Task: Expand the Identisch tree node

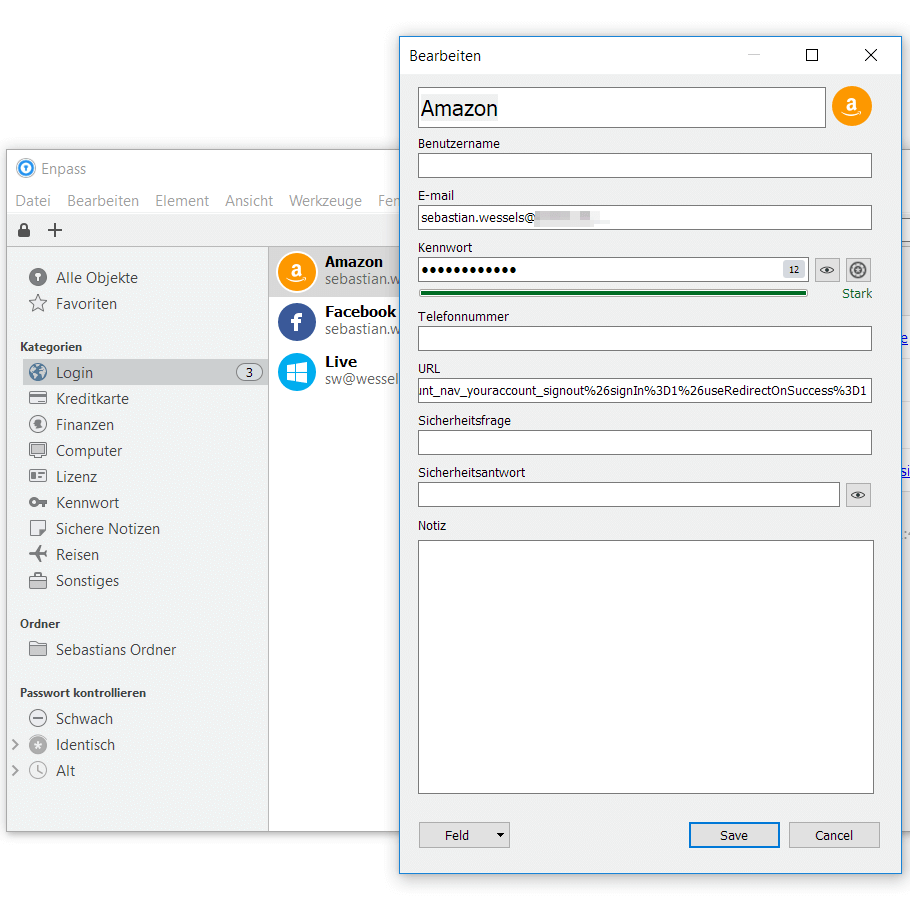Action: [15, 745]
